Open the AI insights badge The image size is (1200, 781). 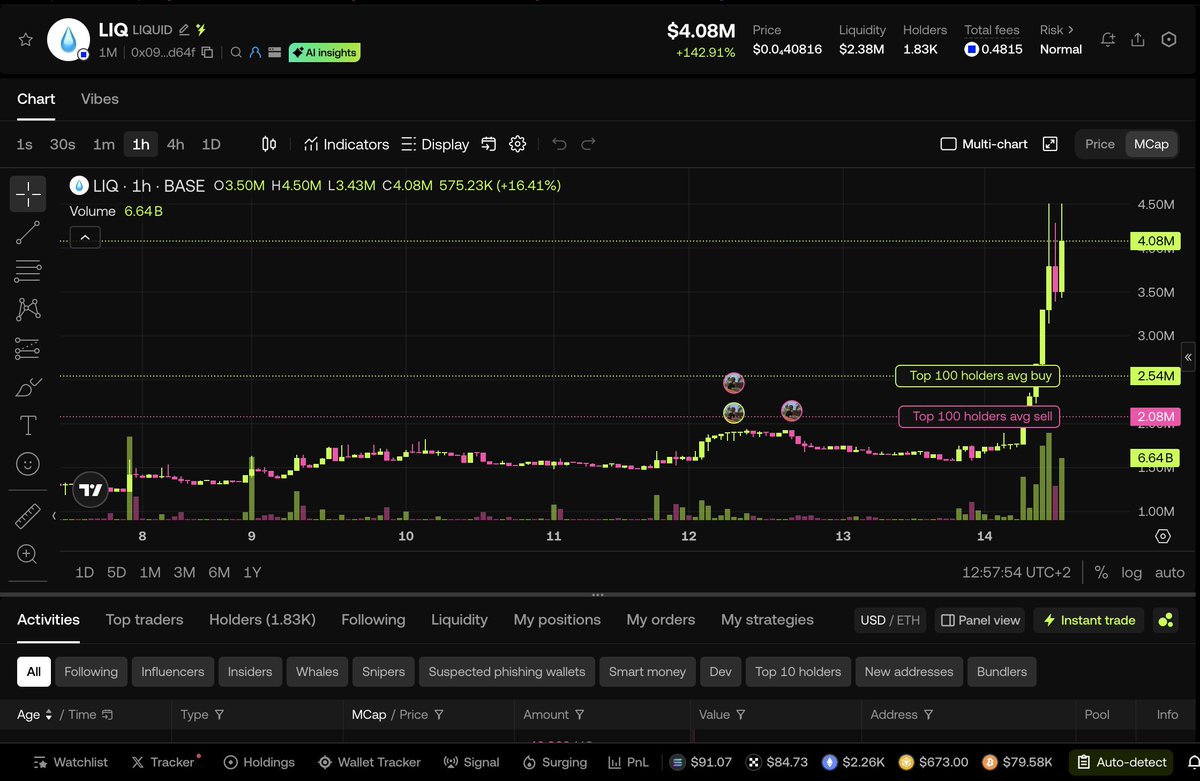324,52
